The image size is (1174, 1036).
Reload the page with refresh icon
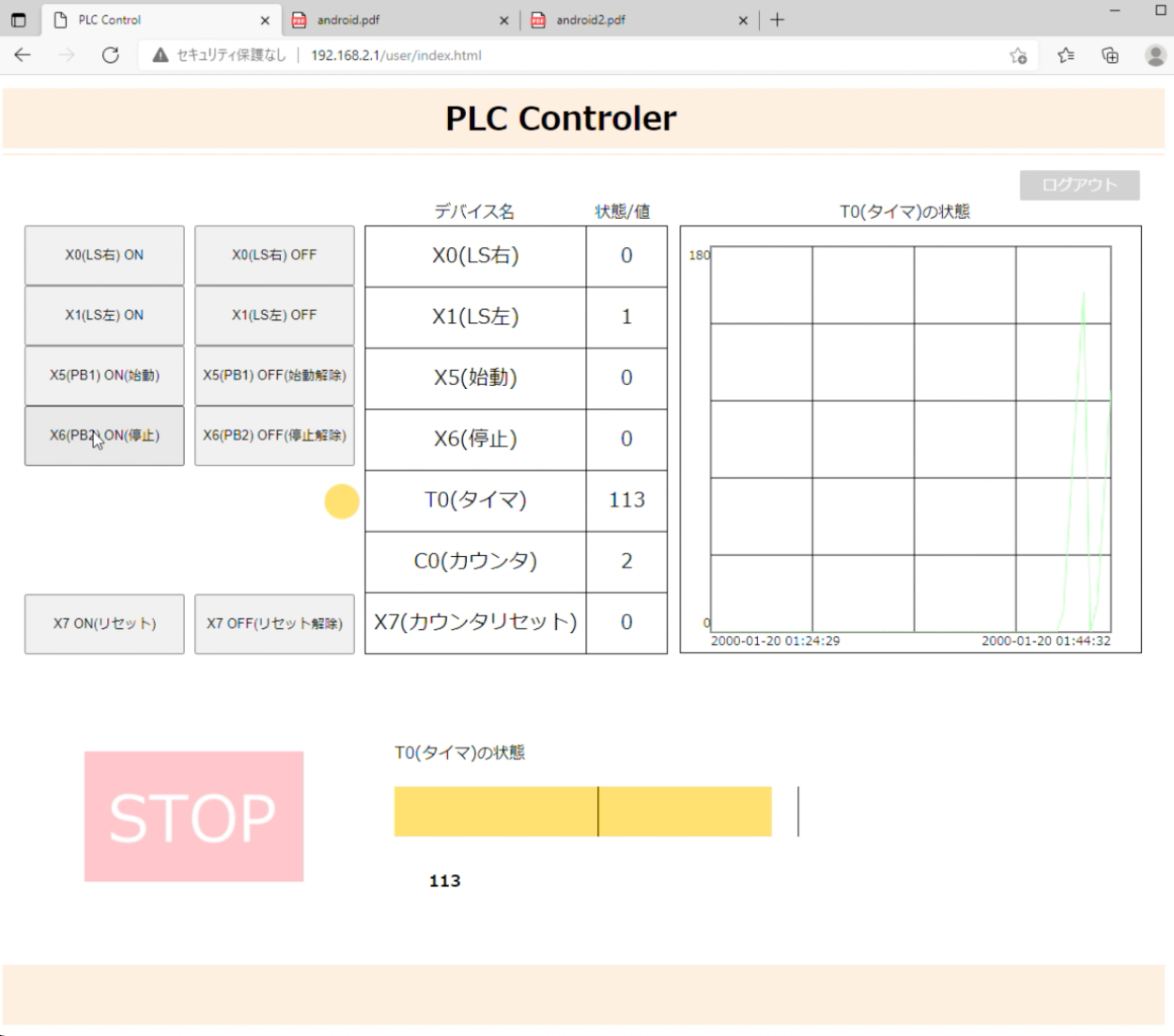click(x=111, y=55)
